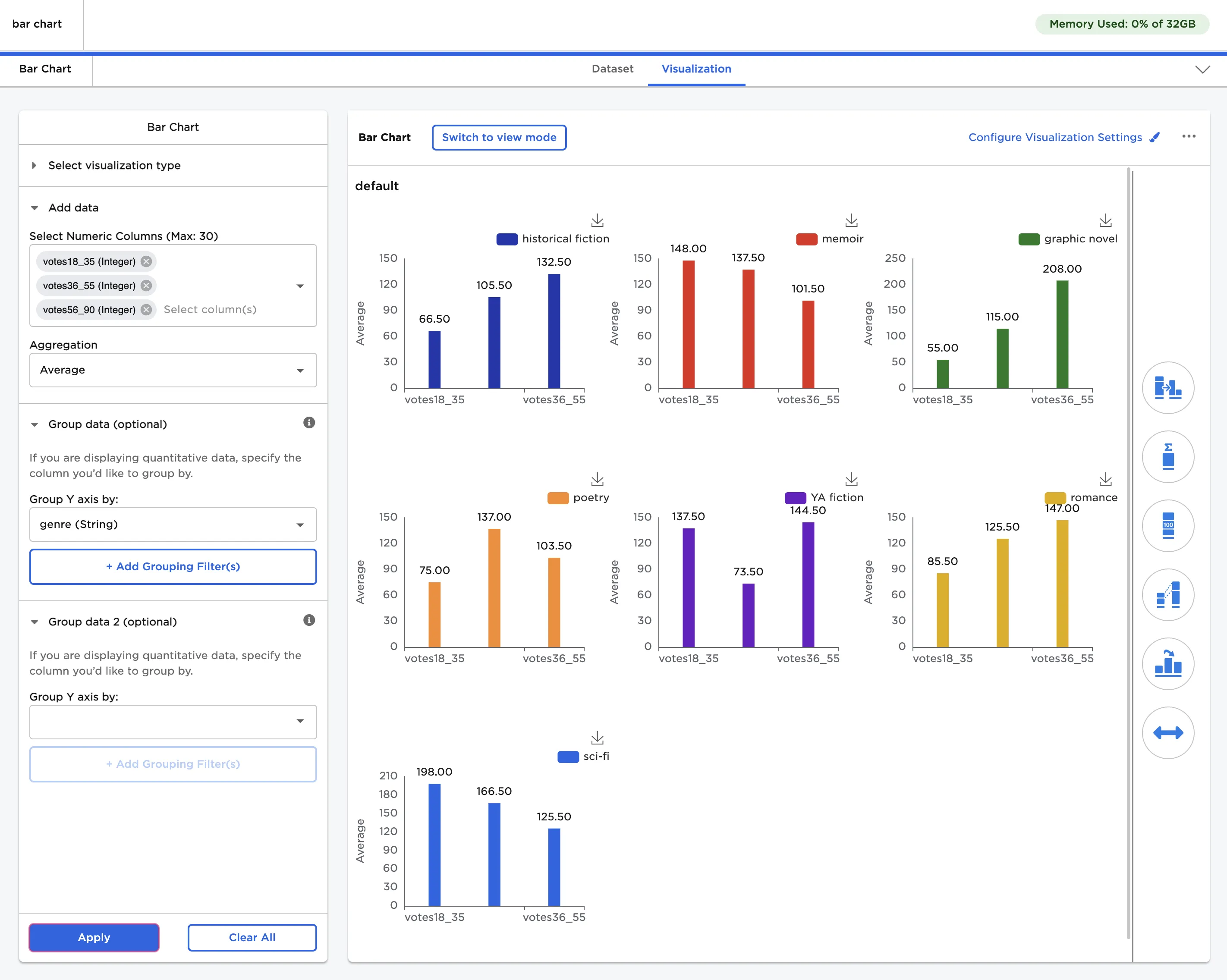Click the sigma sum bar icon

coord(1167,457)
